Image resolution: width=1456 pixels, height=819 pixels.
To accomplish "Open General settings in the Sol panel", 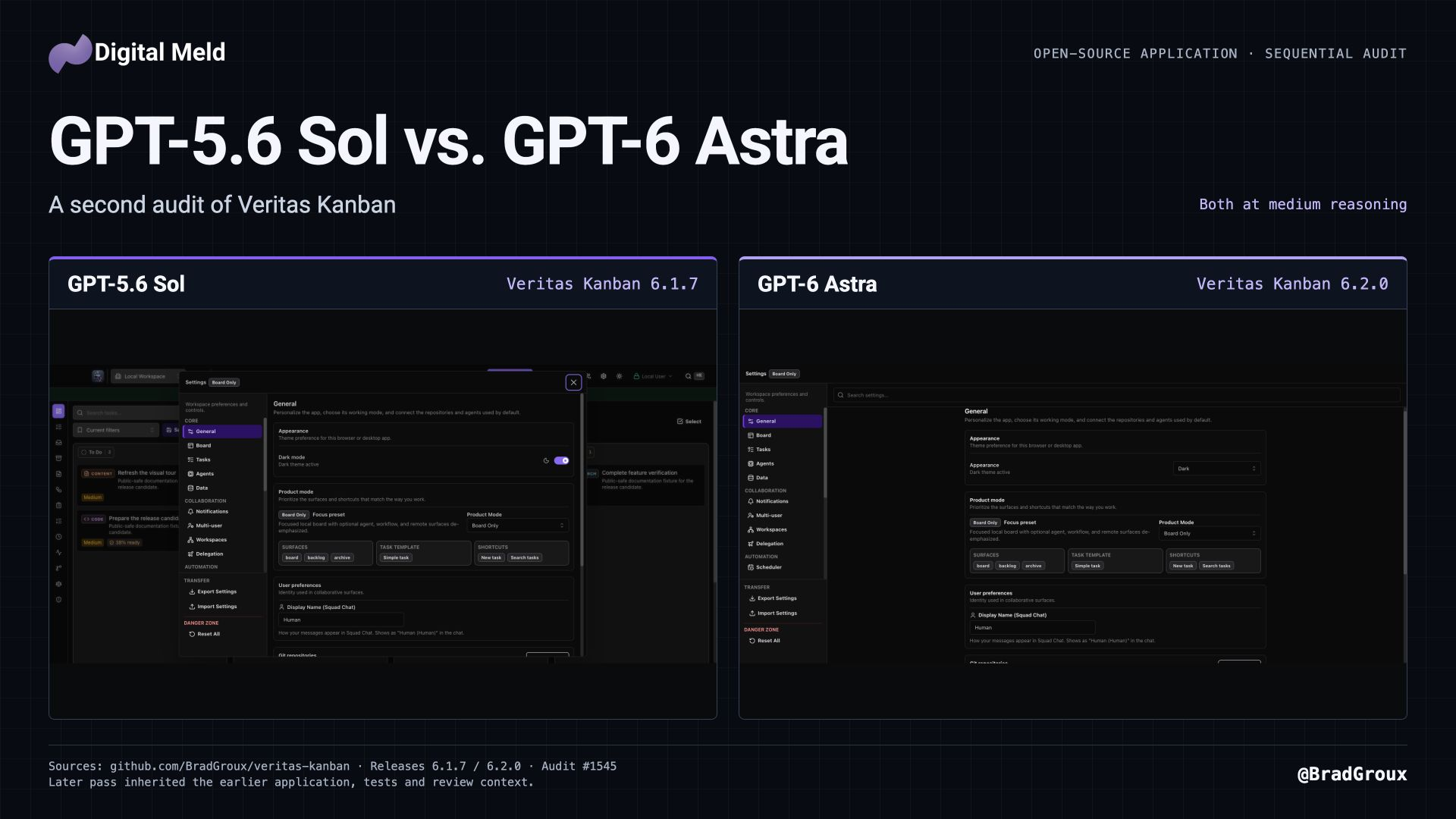I will click(222, 431).
